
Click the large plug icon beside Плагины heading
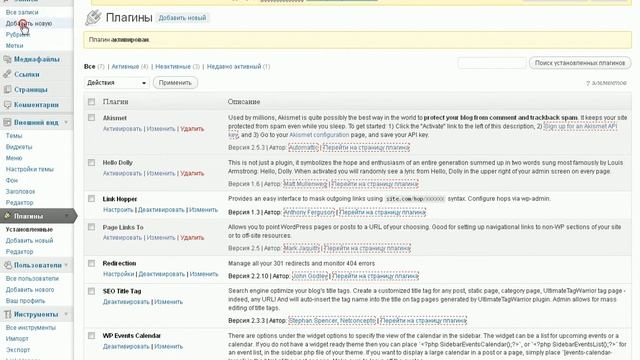[x=93, y=18]
